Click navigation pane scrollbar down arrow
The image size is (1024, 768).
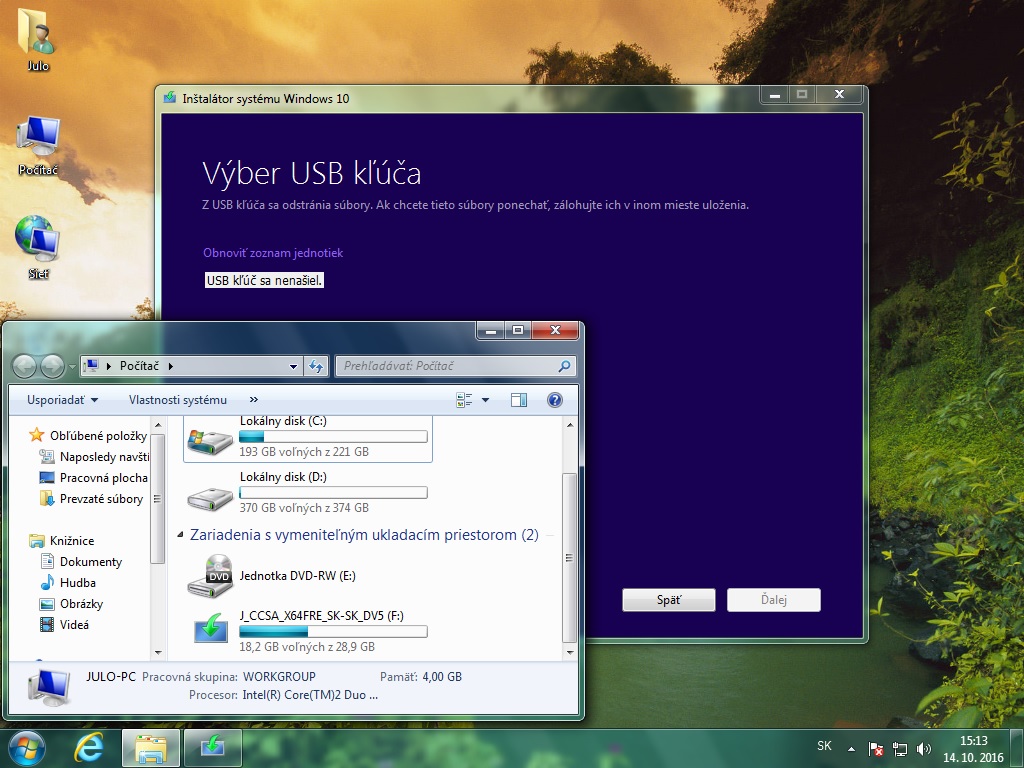(157, 652)
